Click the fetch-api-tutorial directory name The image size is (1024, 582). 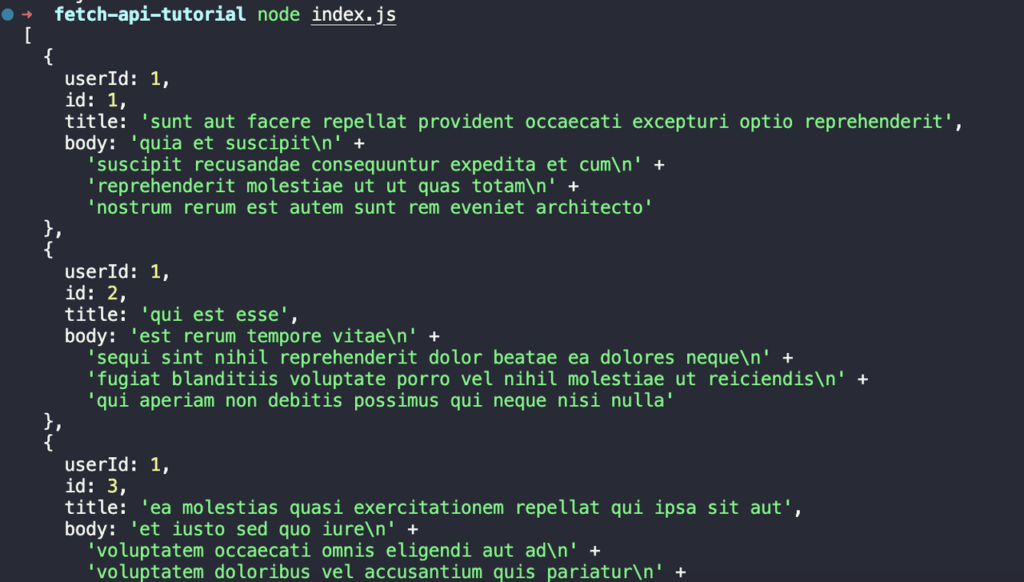click(x=150, y=14)
